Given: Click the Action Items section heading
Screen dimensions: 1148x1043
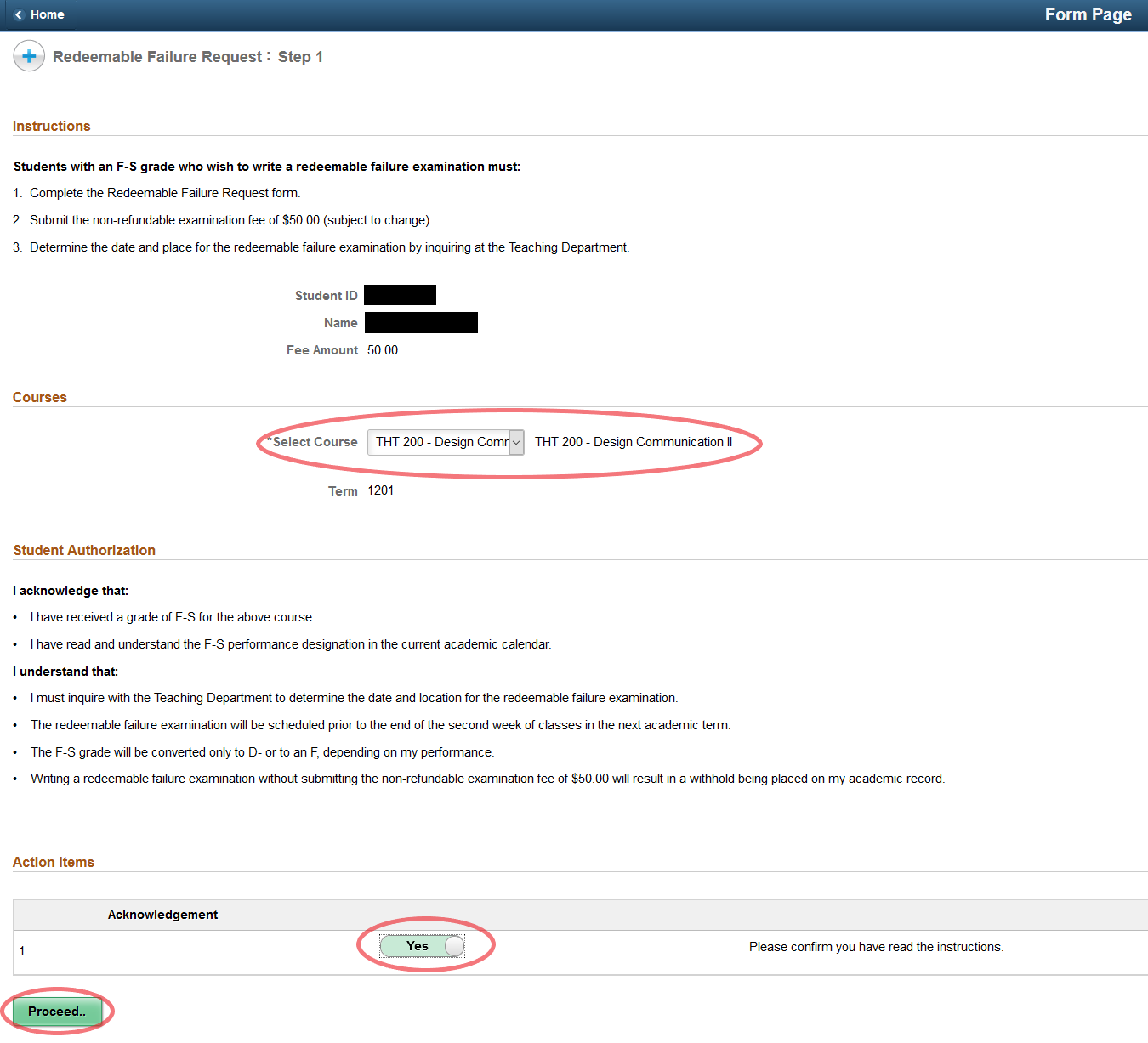Looking at the screenshot, I should point(54,862).
